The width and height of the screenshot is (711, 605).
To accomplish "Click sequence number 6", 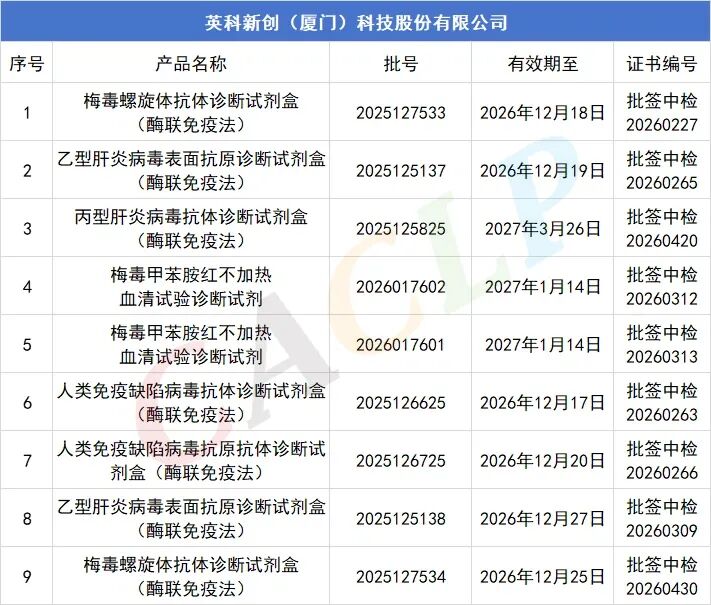I will click(27, 403).
